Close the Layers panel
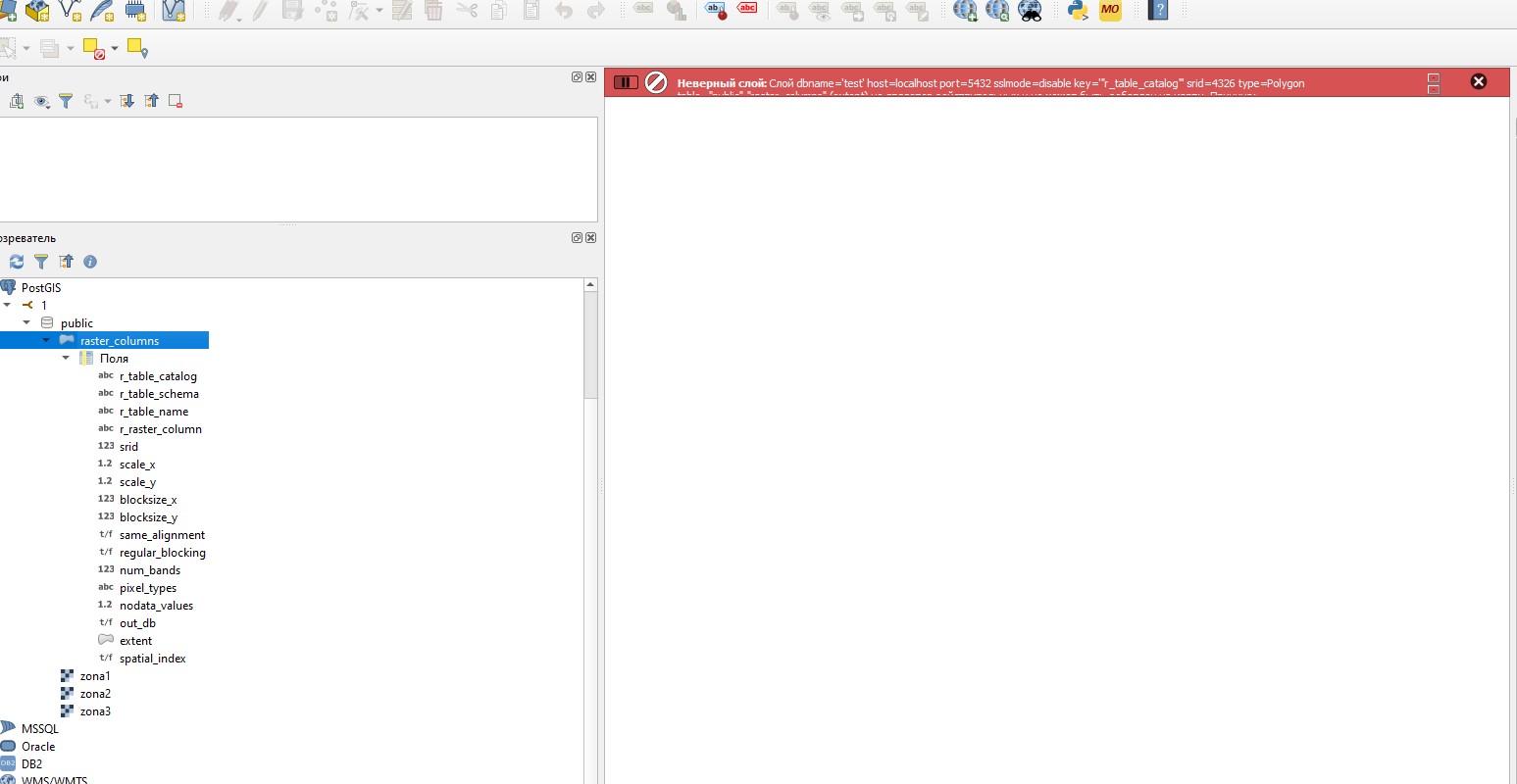Viewport: 1517px width, 784px height. 590,77
